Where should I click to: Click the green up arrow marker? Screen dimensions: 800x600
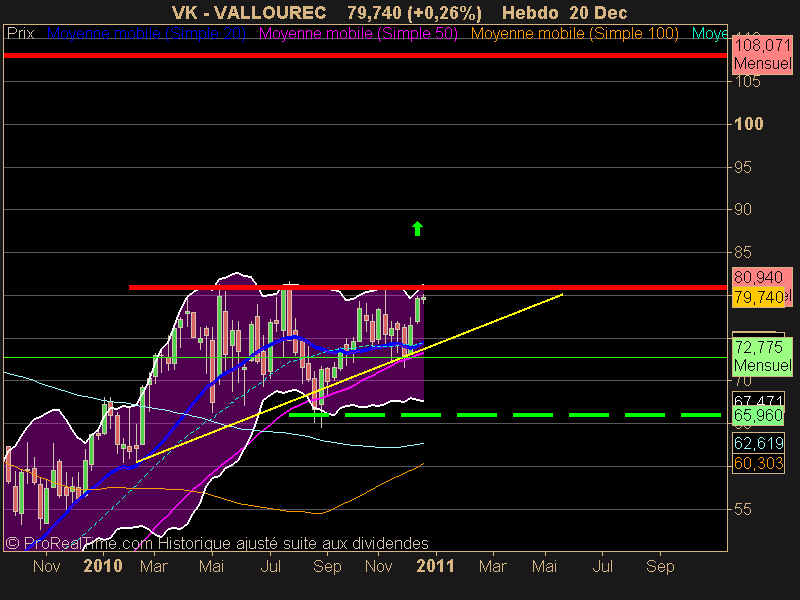coord(417,229)
